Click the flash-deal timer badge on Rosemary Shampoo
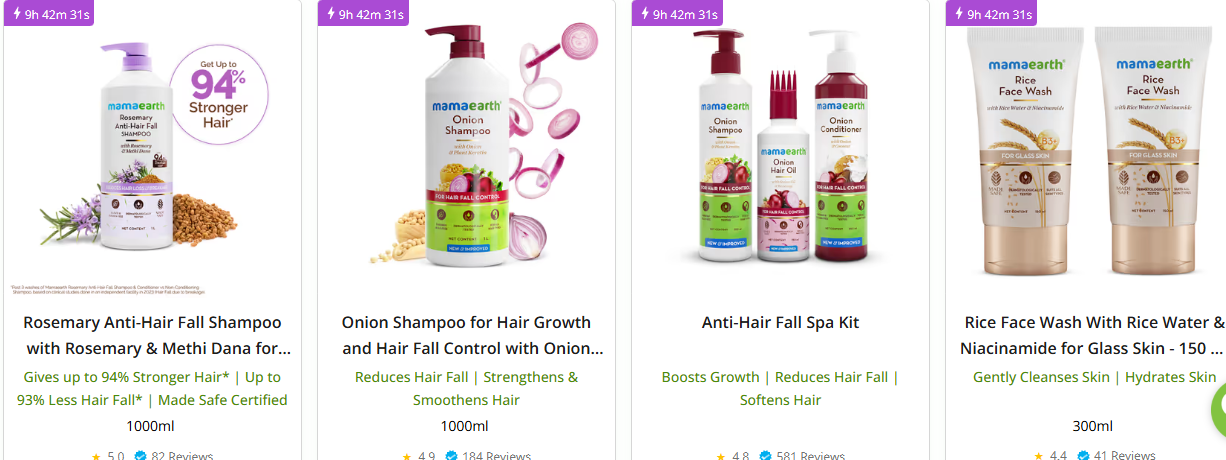The width and height of the screenshot is (1226, 460). tap(49, 13)
